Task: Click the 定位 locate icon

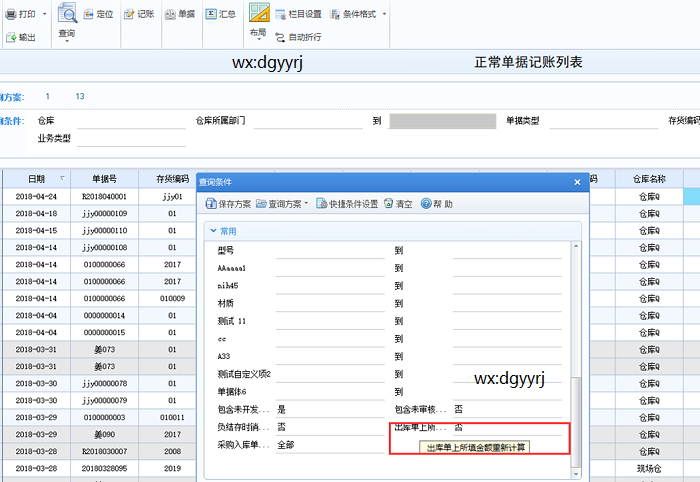Action: 88,14
